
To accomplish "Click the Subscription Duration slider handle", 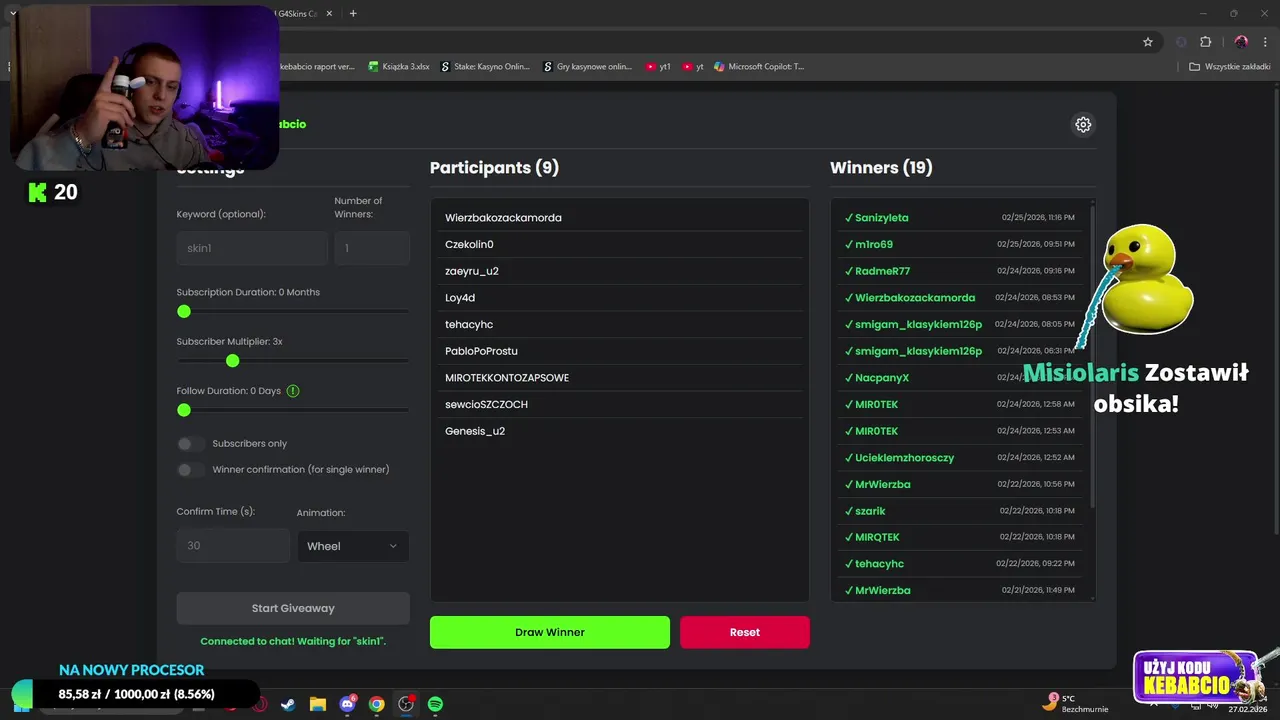I will pos(184,312).
